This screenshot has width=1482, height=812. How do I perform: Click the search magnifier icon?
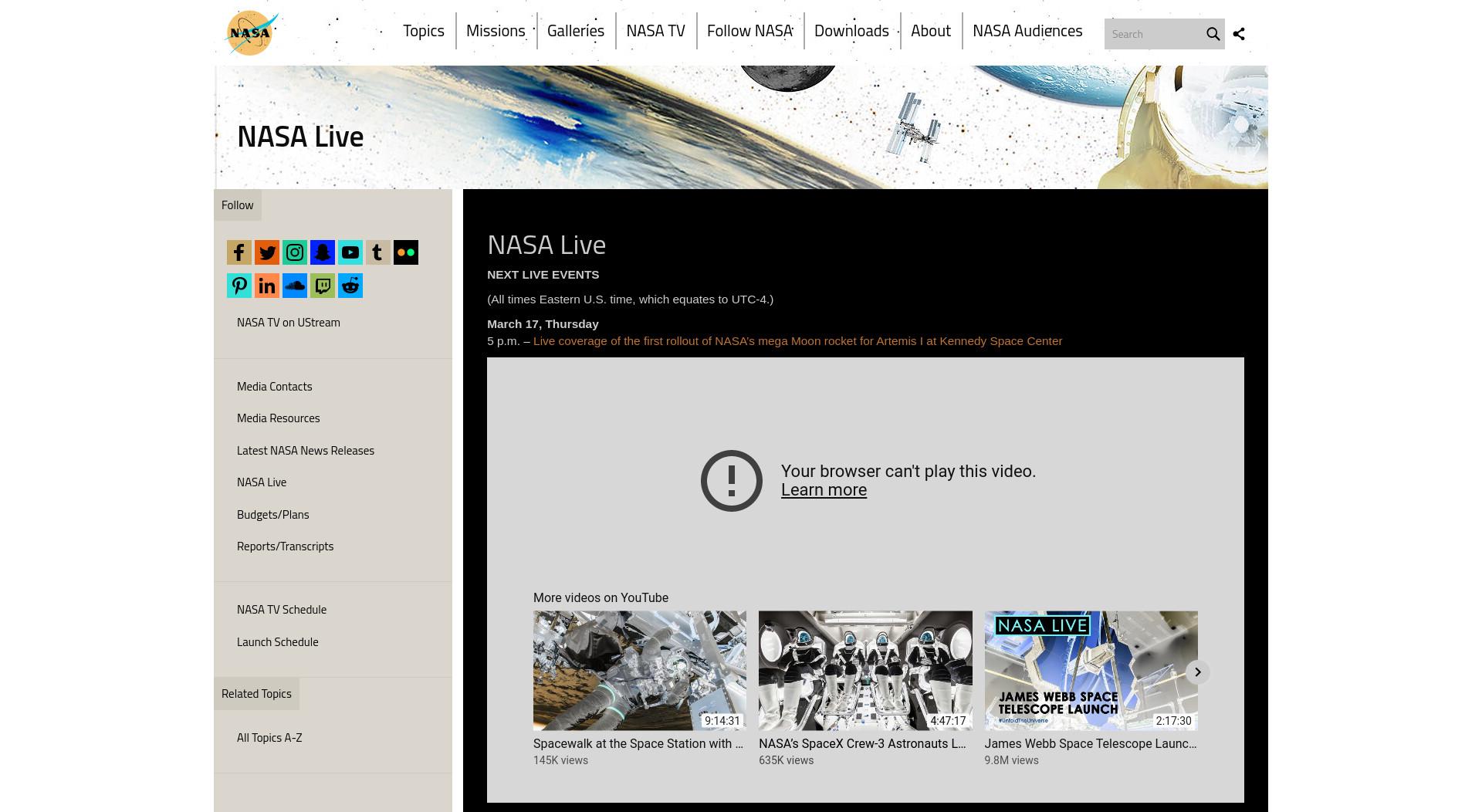tap(1213, 34)
